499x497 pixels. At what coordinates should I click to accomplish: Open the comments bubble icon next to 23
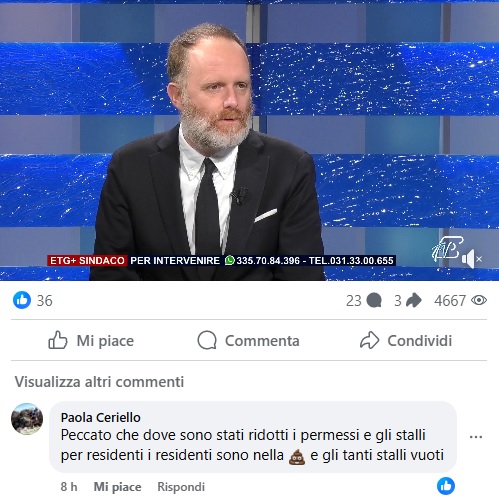[x=374, y=300]
